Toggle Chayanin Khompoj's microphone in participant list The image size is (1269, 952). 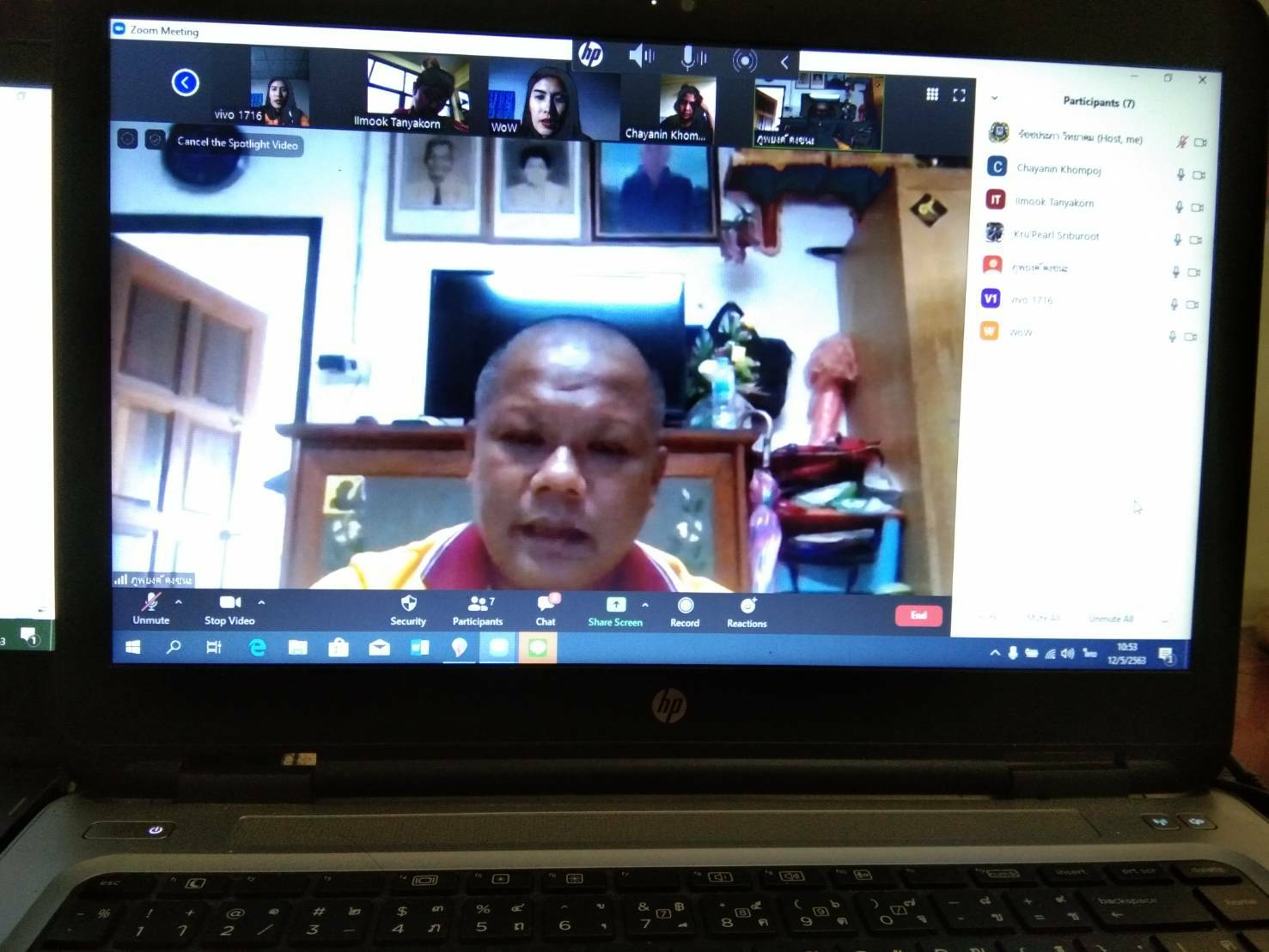(1181, 174)
